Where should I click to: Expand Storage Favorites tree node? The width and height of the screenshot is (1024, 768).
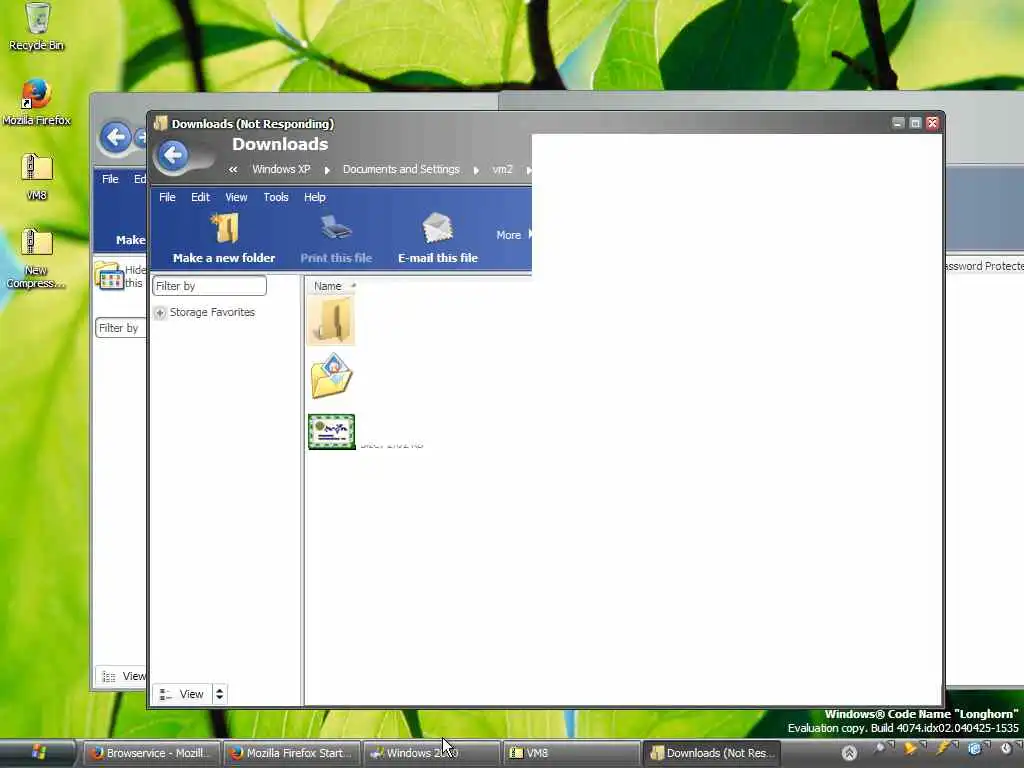pyautogui.click(x=160, y=313)
